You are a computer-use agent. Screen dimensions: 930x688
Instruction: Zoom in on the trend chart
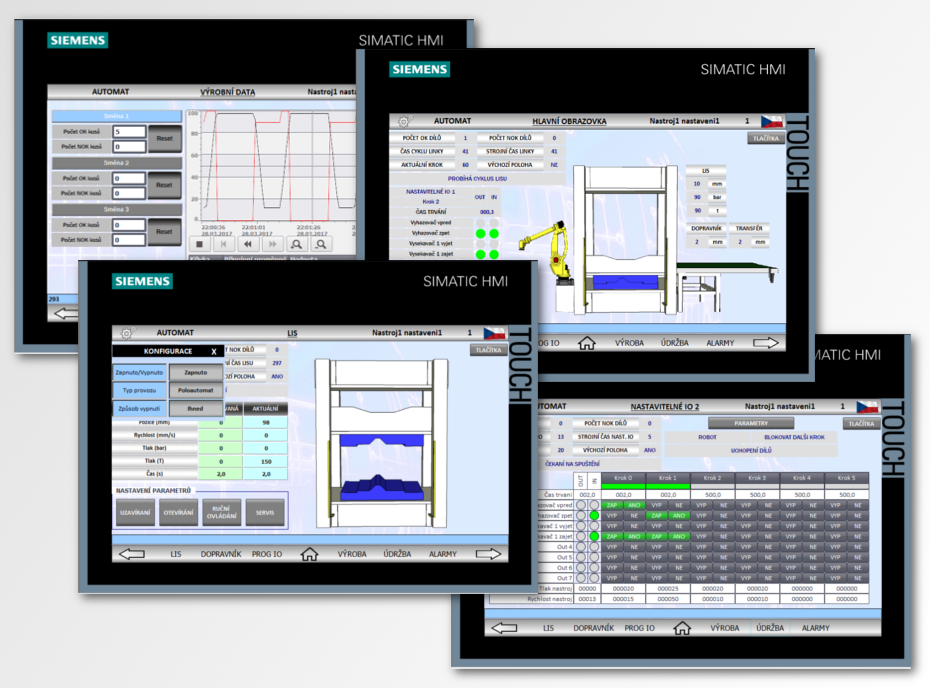tap(297, 243)
